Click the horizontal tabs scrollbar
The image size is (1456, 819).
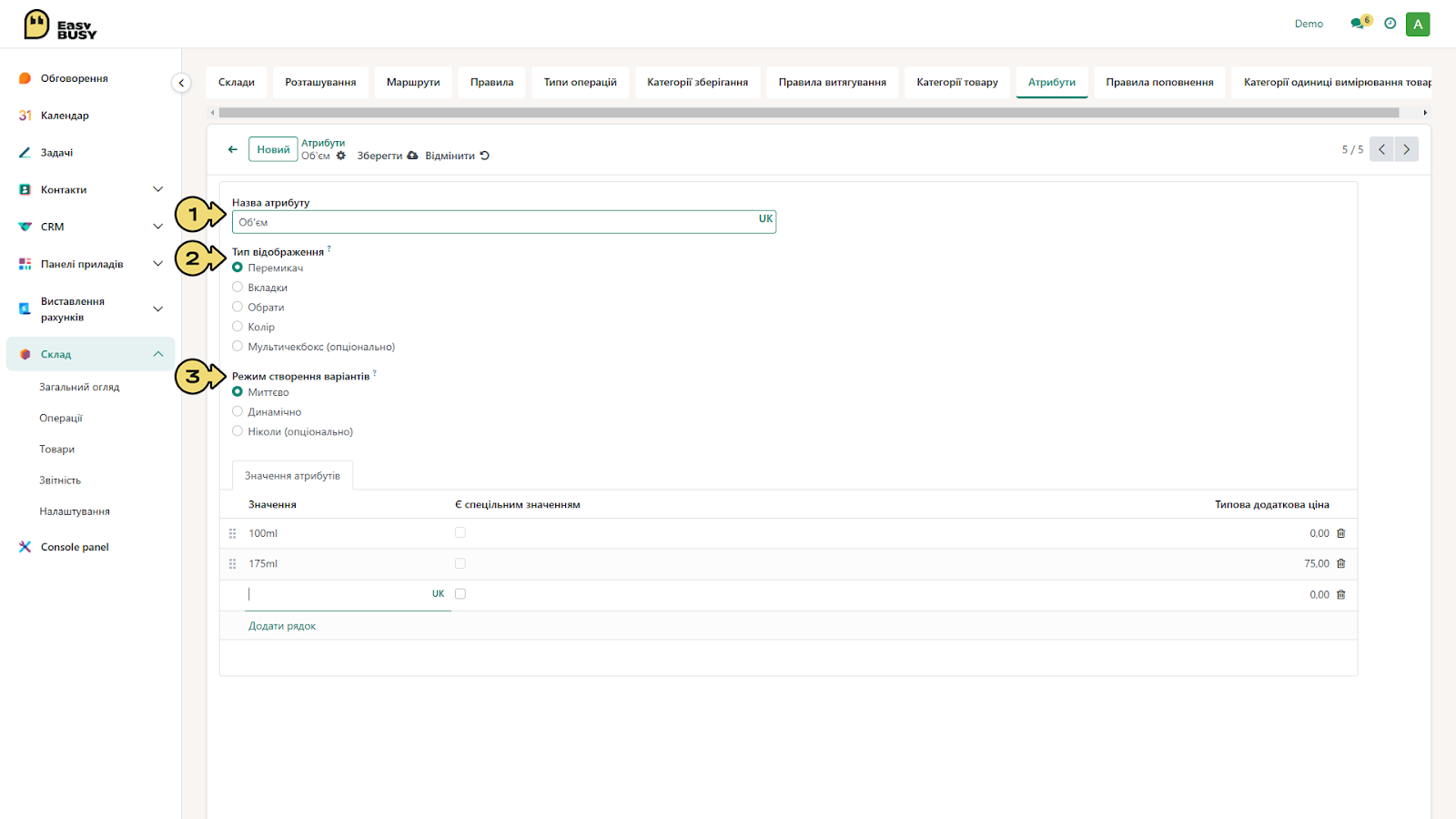click(x=808, y=113)
